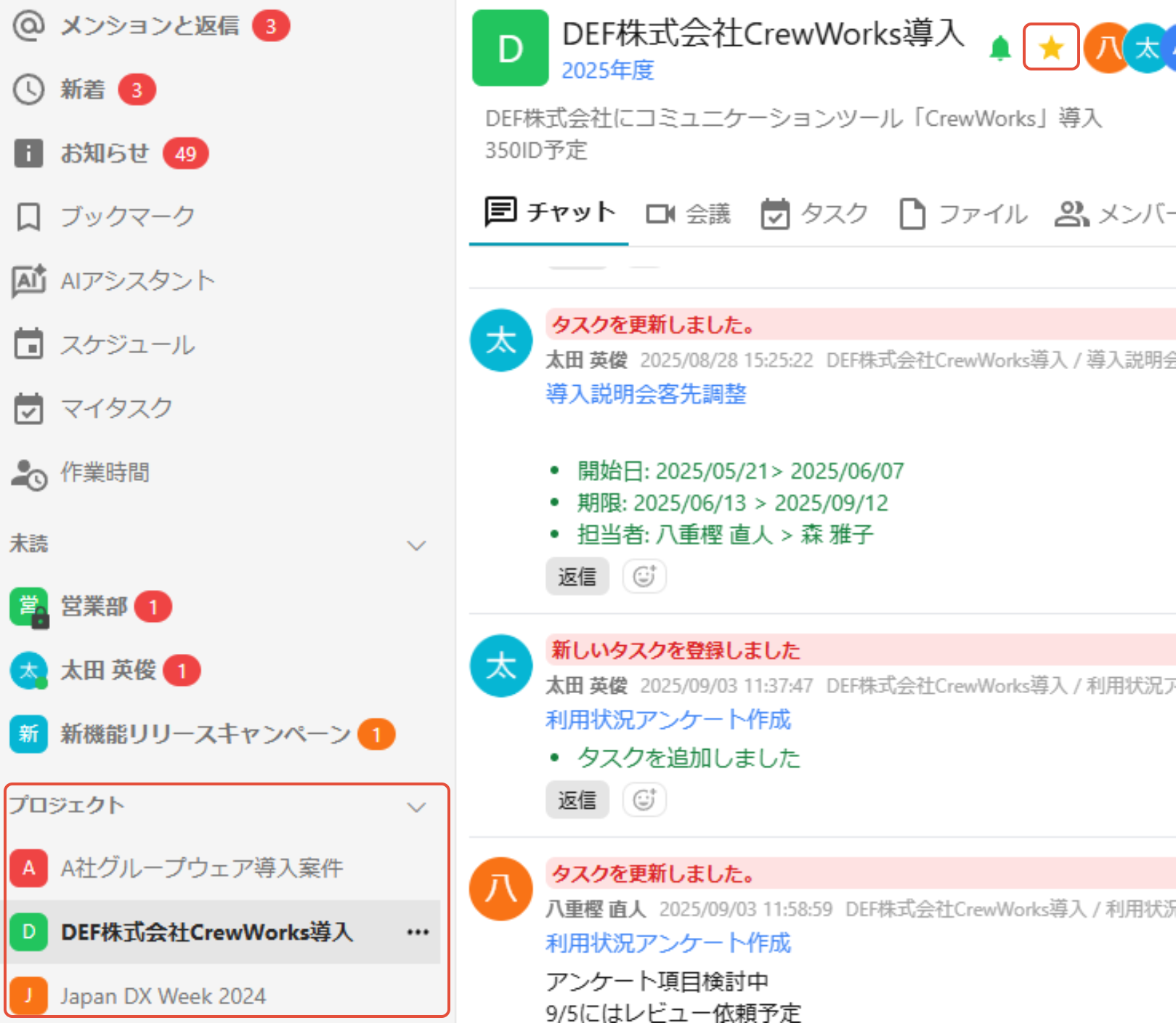Collapse the プロジェクト section

point(416,806)
